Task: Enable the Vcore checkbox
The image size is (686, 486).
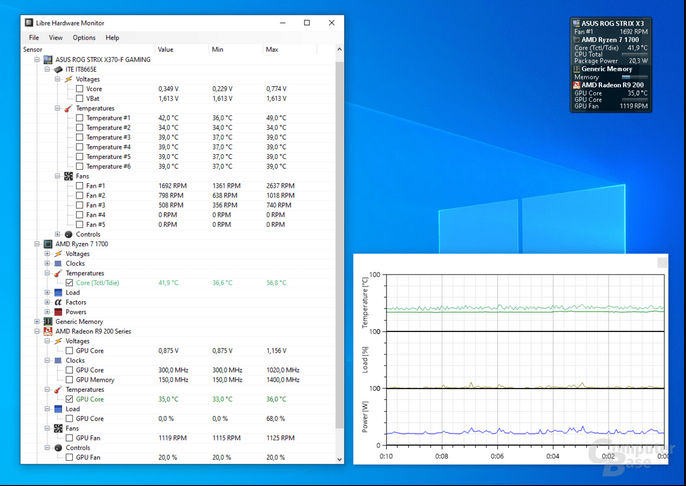Action: (x=79, y=89)
